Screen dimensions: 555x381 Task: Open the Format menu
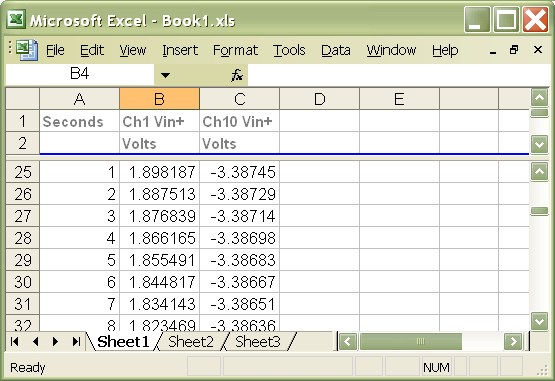click(235, 50)
